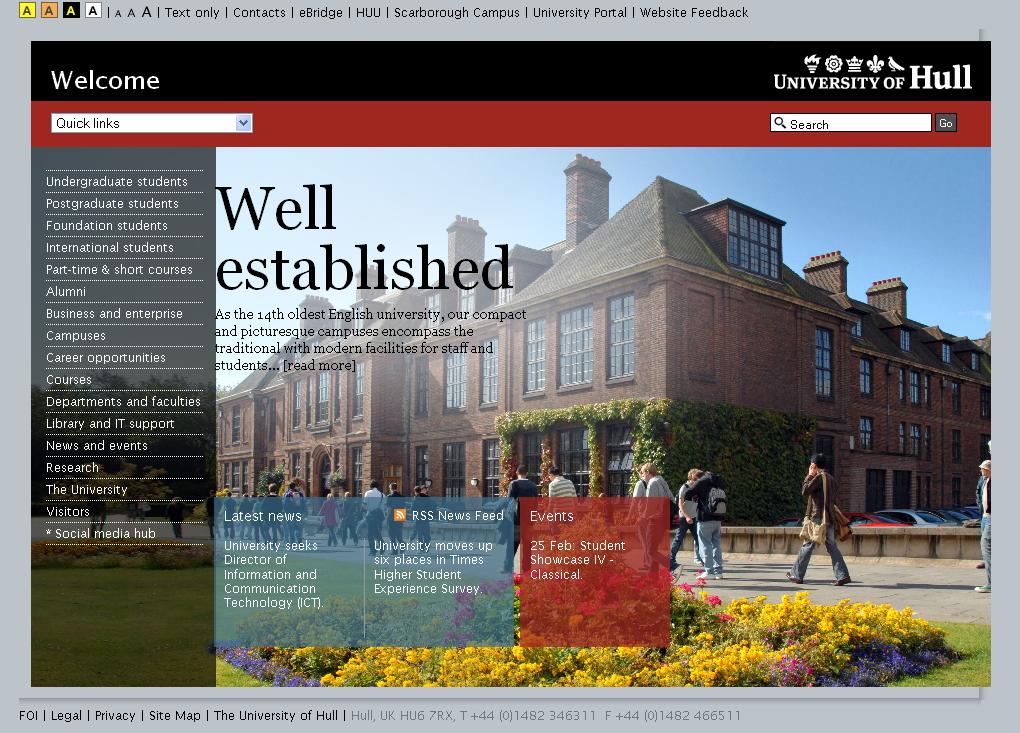
Task: Open the Campuses menu item
Action: coord(75,336)
